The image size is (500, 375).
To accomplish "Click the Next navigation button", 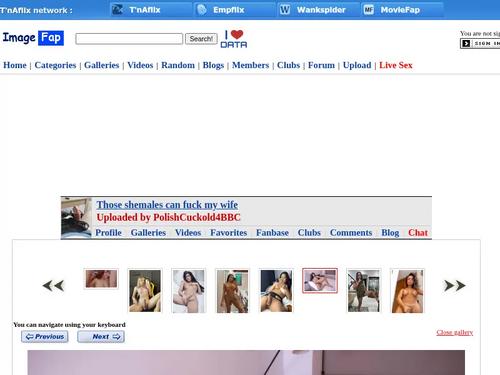I will click(101, 336).
